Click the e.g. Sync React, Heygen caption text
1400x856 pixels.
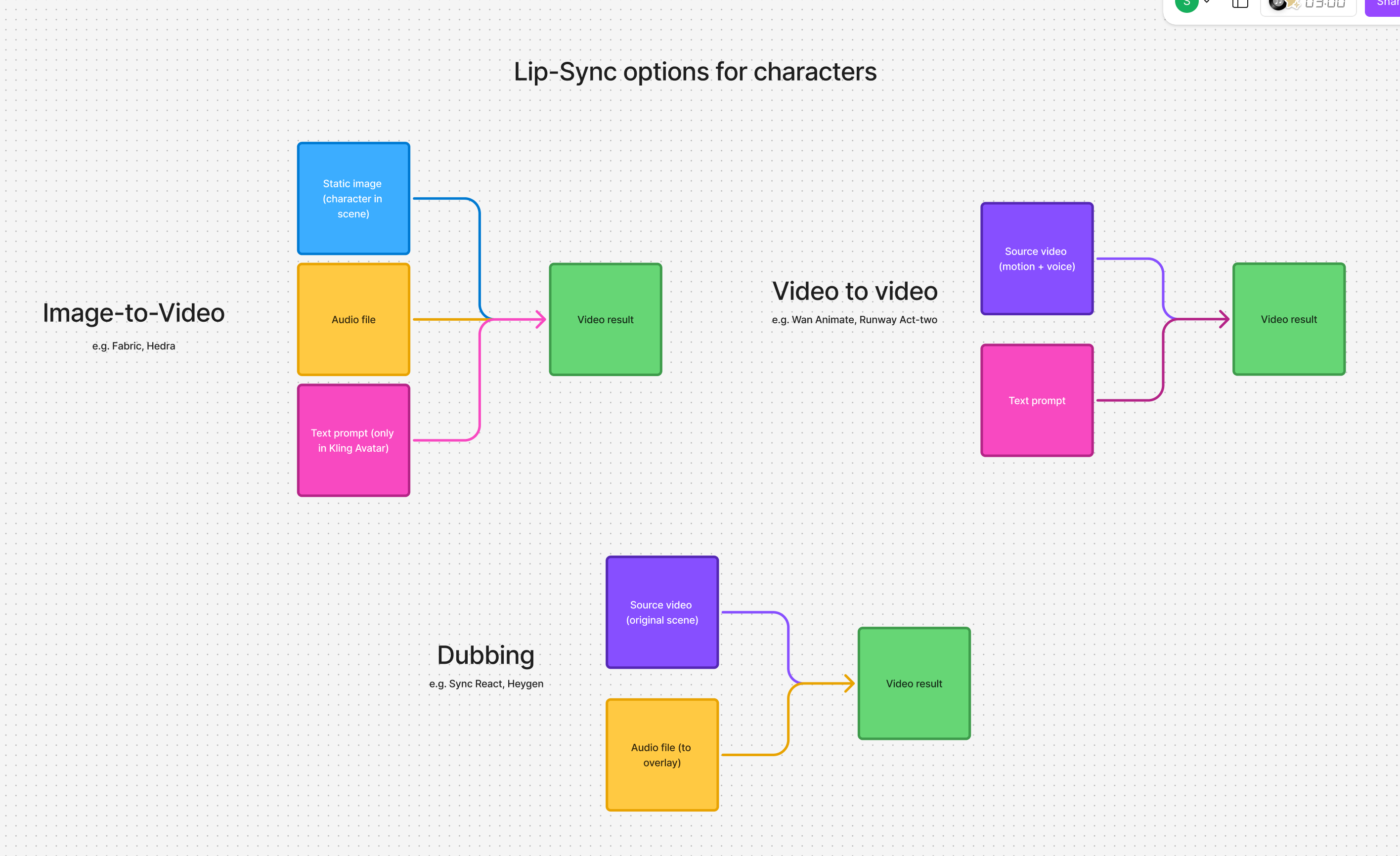[x=486, y=684]
